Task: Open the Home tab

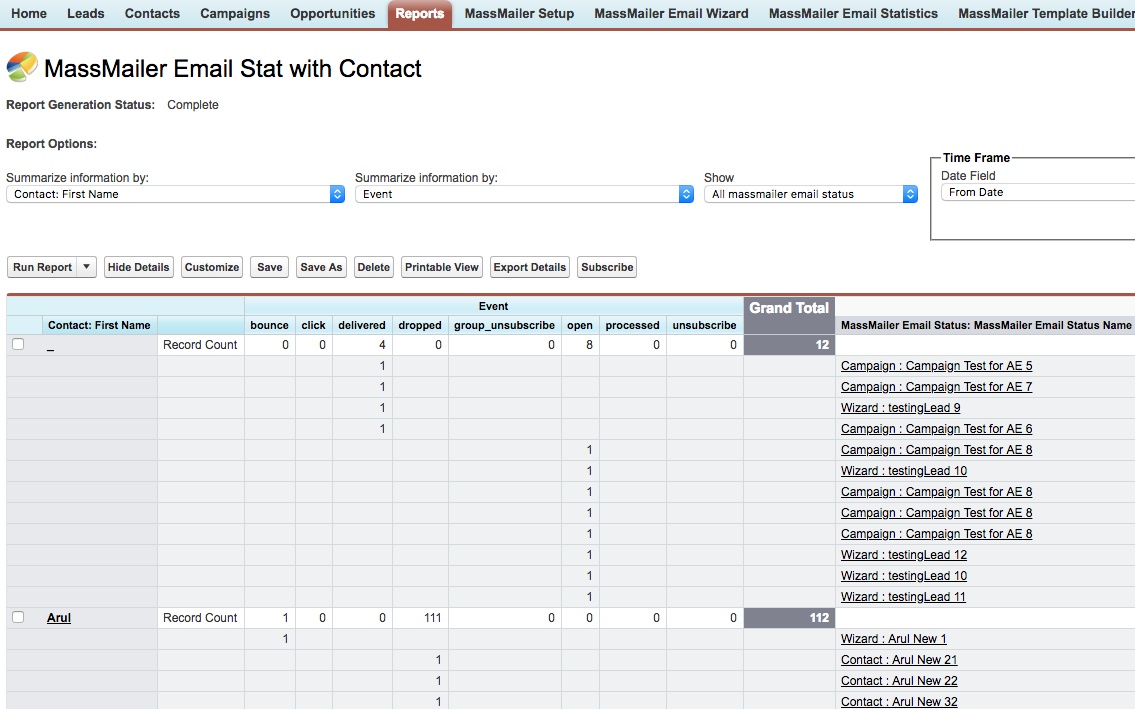Action: pos(29,13)
